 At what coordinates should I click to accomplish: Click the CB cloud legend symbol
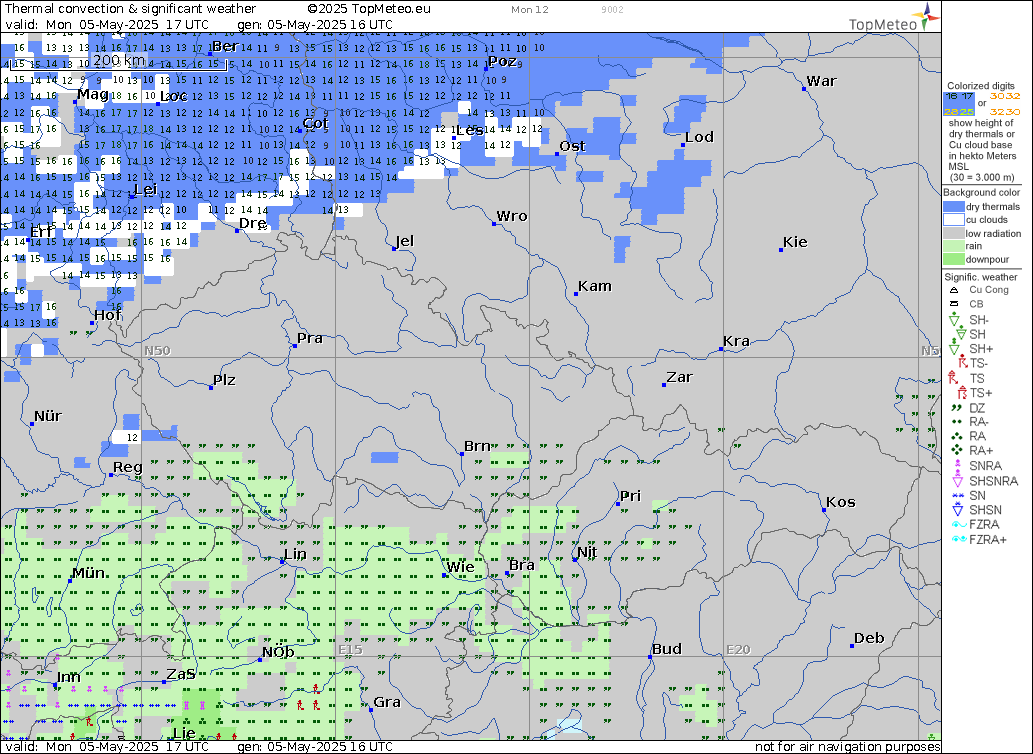click(953, 304)
